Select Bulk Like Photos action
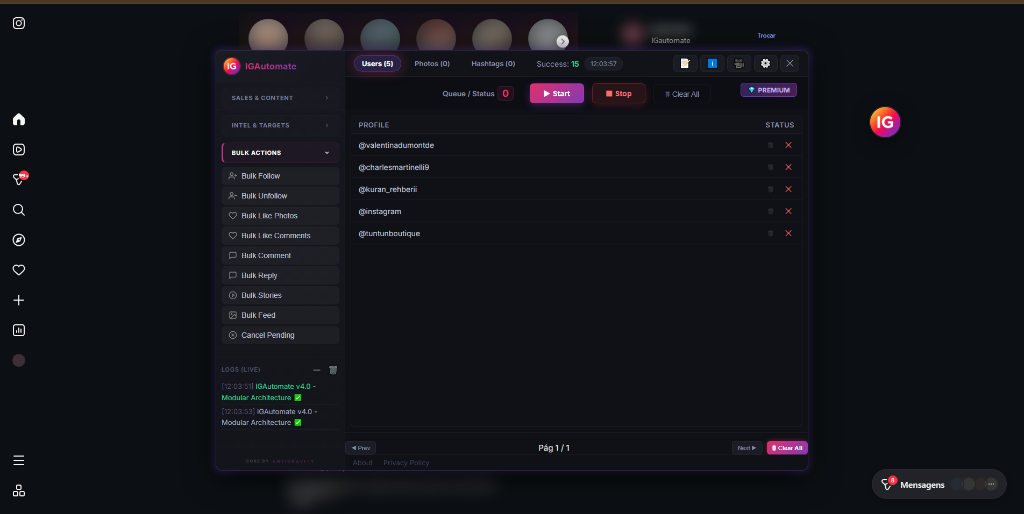This screenshot has width=1024, height=514. (x=280, y=216)
